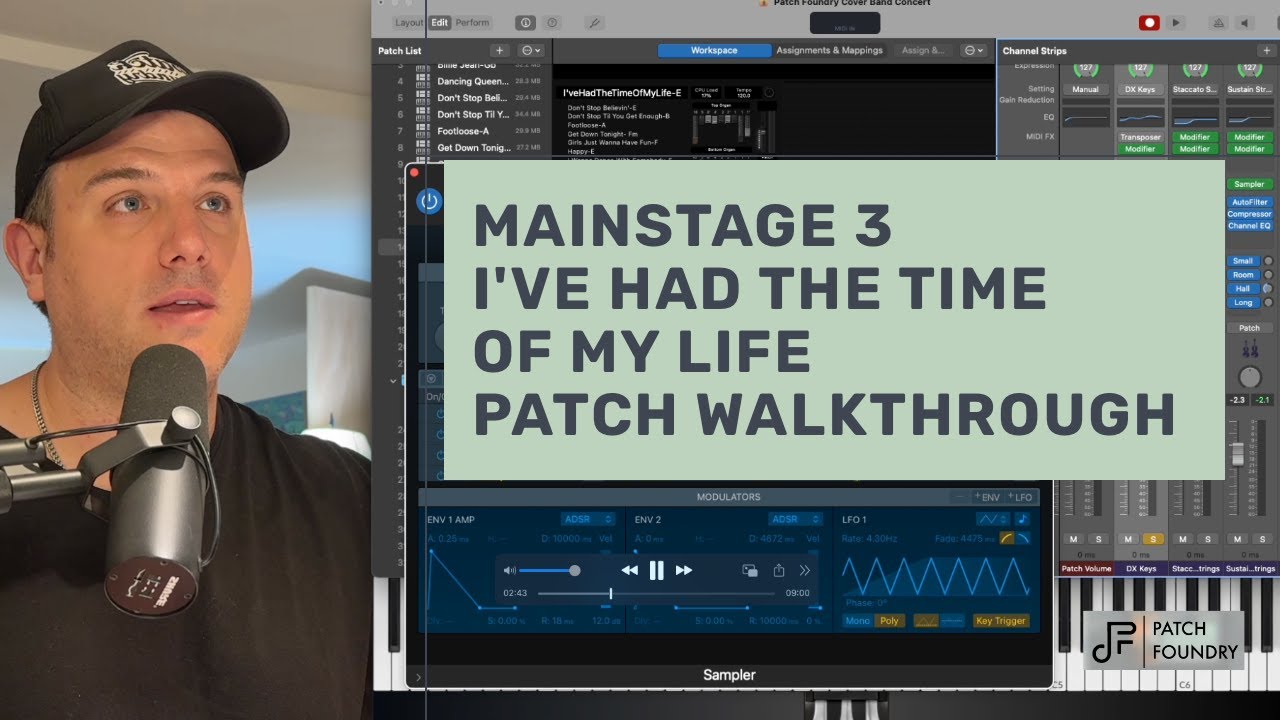Solo the Sustain strings channel strip
The image size is (1280, 720).
tap(1262, 539)
